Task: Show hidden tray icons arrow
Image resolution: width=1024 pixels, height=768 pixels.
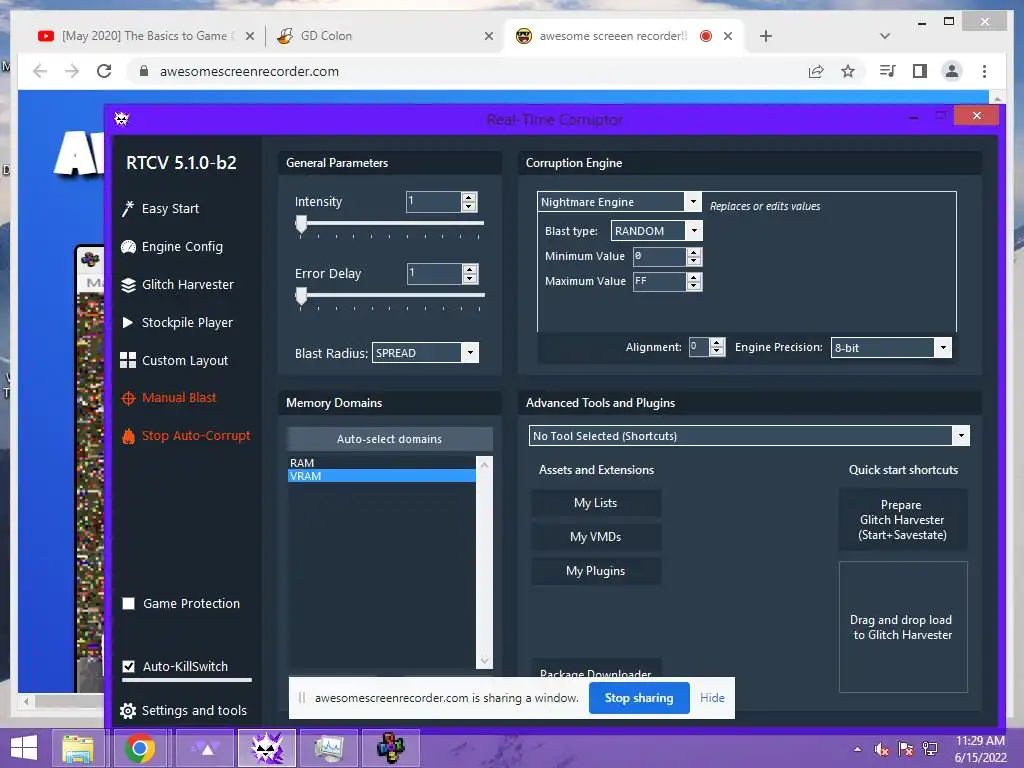Action: (x=857, y=749)
